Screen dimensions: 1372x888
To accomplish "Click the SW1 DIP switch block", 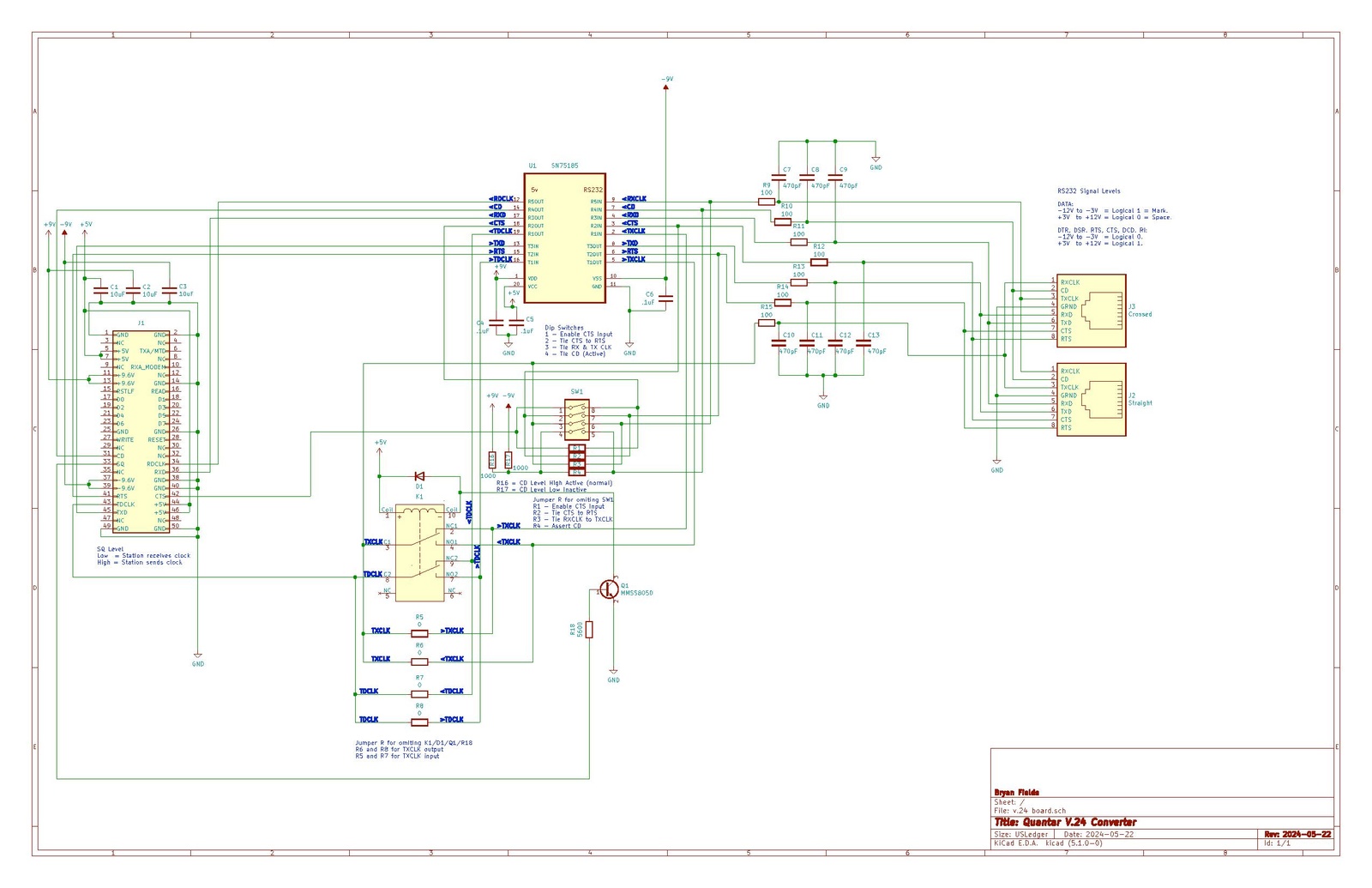I will [576, 420].
